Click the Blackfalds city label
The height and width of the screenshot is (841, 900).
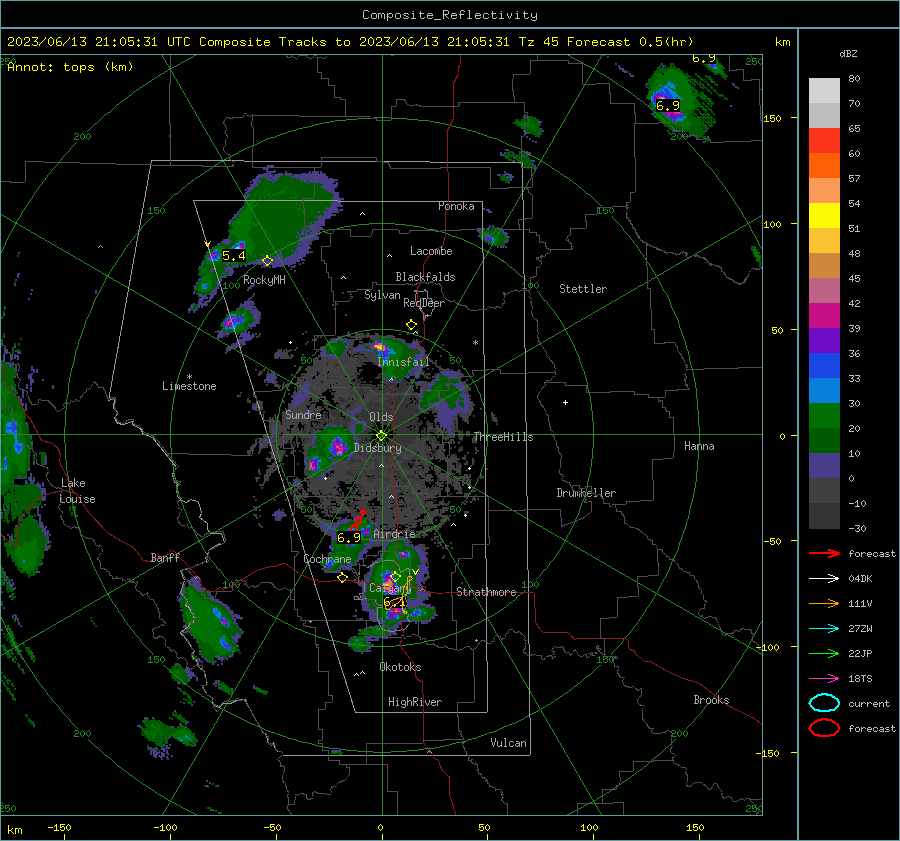[x=425, y=277]
